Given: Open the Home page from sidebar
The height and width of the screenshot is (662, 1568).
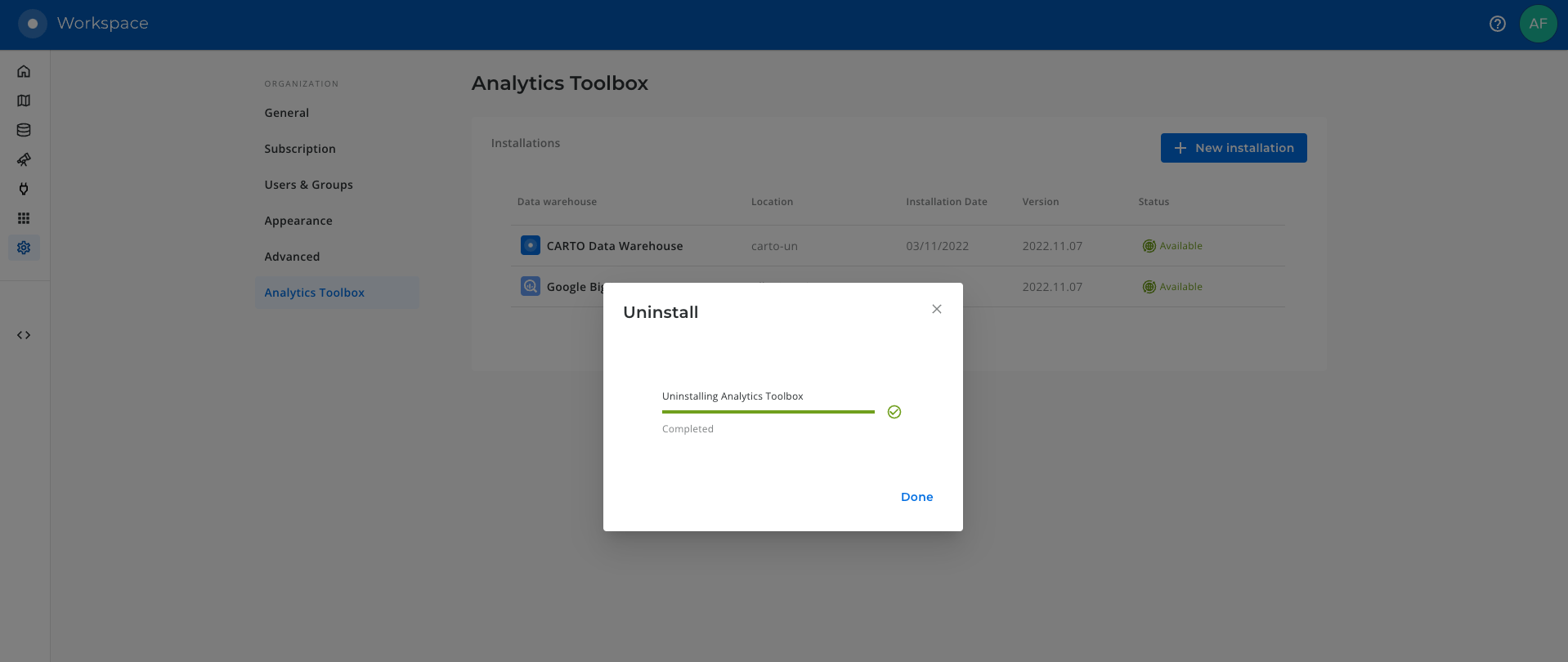Looking at the screenshot, I should click(x=24, y=71).
